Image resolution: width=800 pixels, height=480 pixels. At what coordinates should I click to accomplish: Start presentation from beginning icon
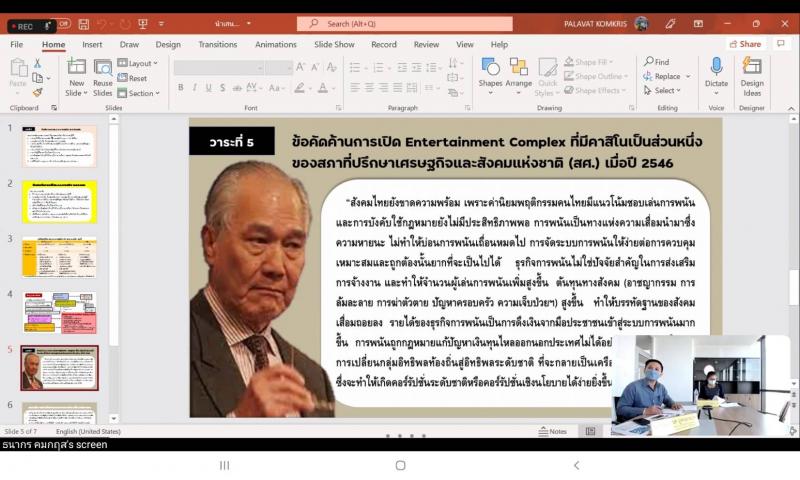(x=143, y=24)
